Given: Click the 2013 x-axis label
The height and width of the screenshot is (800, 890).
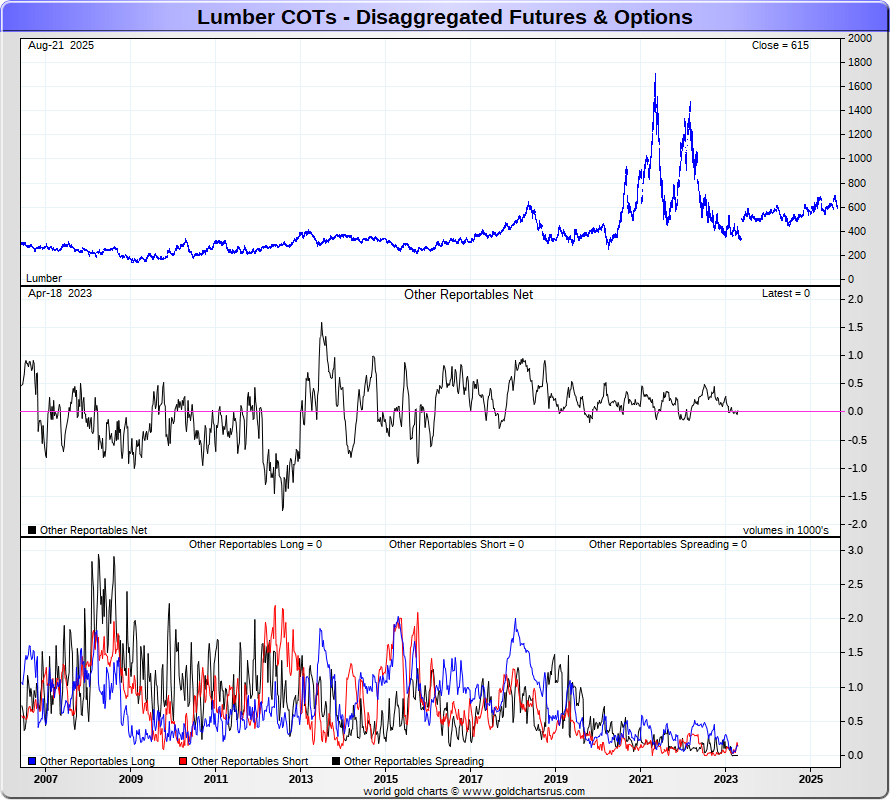Looking at the screenshot, I should click(300, 779).
